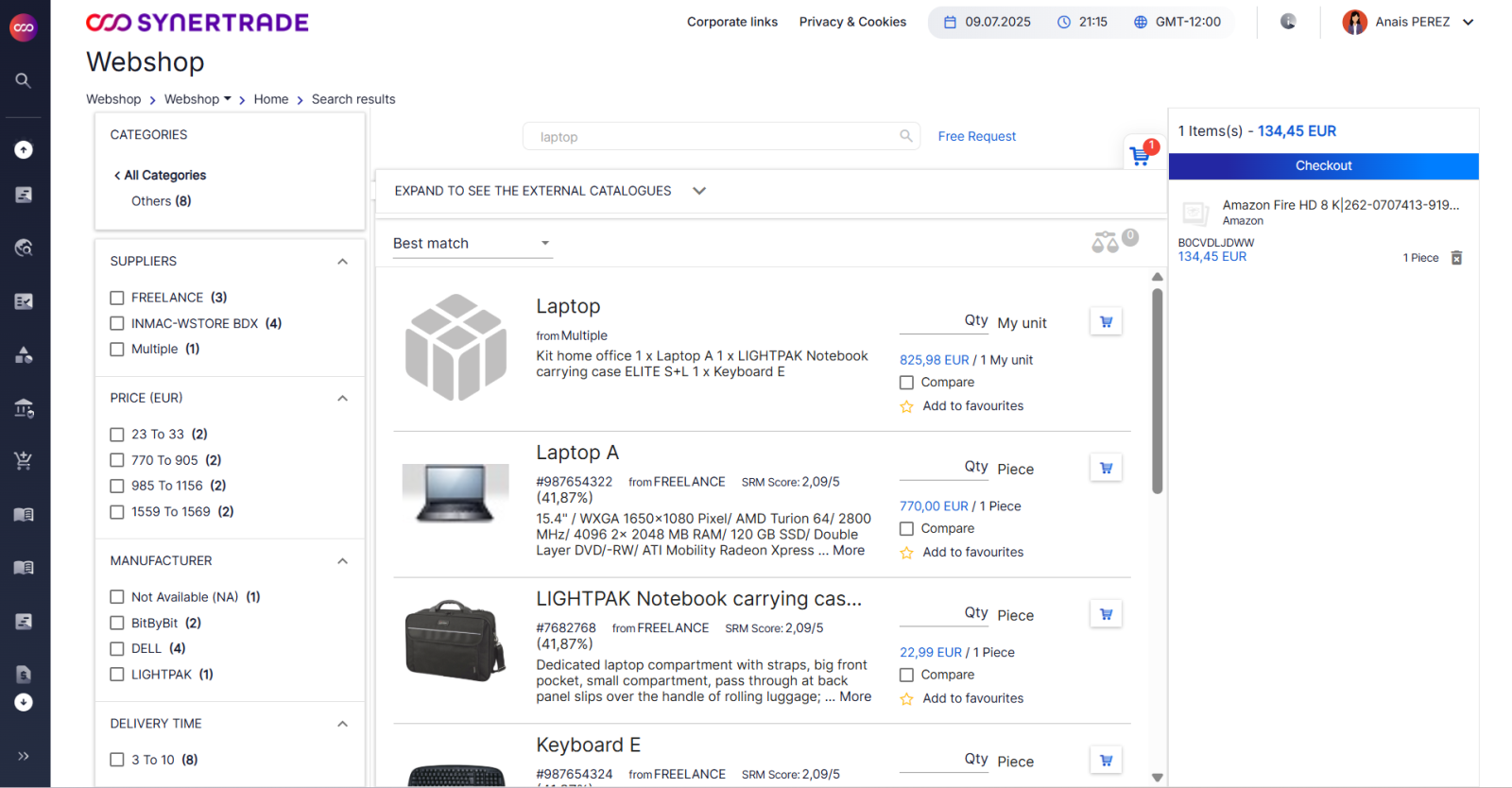
Task: Delete Amazon Fire HD item from cart
Action: coord(1456,258)
